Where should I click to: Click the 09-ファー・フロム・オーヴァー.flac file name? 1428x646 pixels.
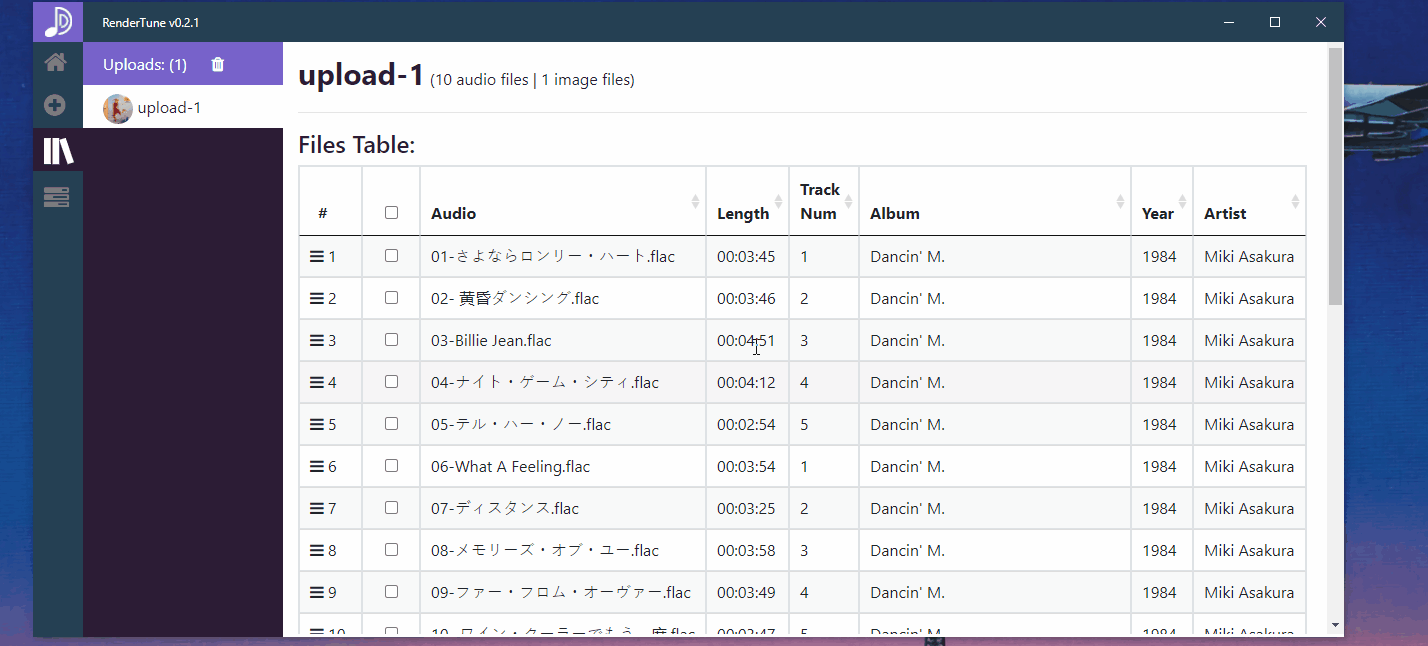(561, 592)
